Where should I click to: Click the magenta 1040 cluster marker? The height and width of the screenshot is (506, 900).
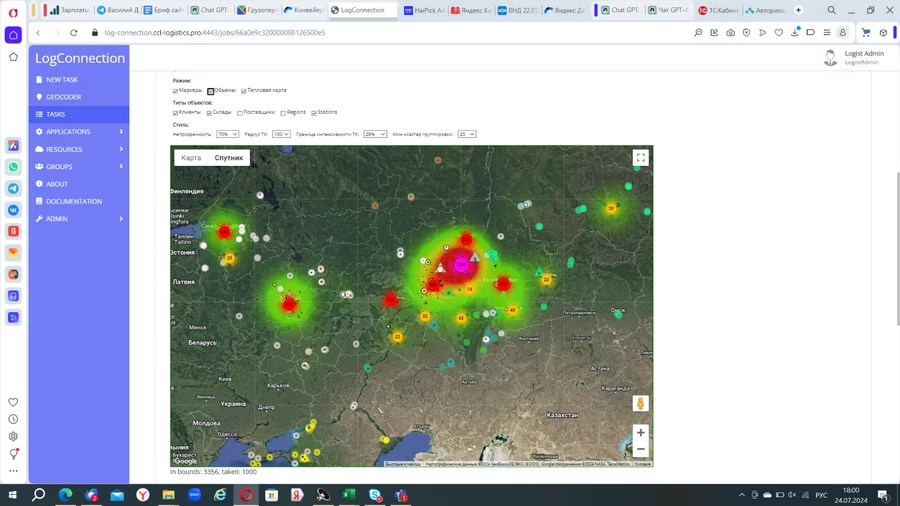pos(461,264)
